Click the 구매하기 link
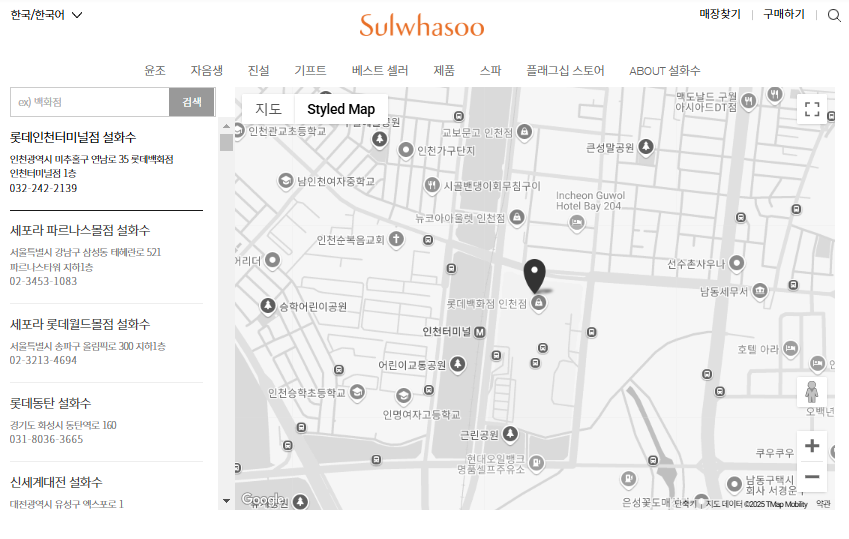Viewport: 849px width, 539px height. (x=784, y=14)
